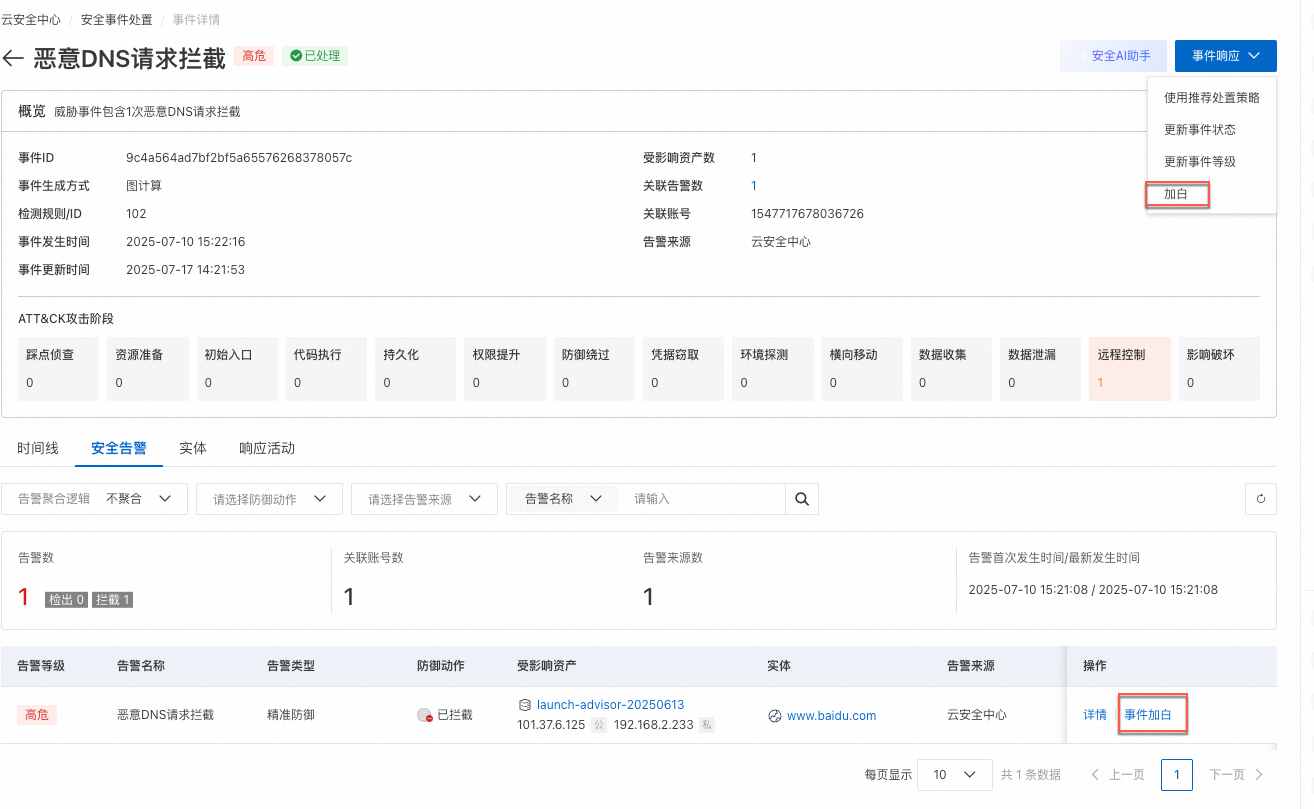Select 加白 from the menu
The width and height of the screenshot is (1314, 809).
(x=1177, y=194)
